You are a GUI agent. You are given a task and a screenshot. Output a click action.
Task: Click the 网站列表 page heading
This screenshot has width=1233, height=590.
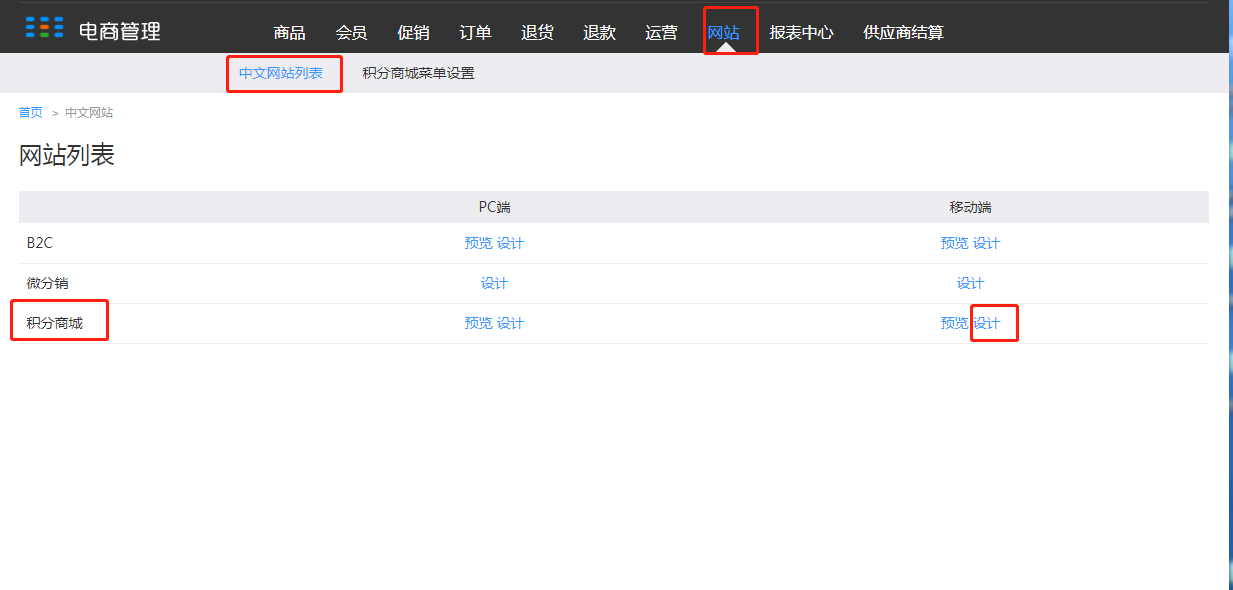point(67,155)
